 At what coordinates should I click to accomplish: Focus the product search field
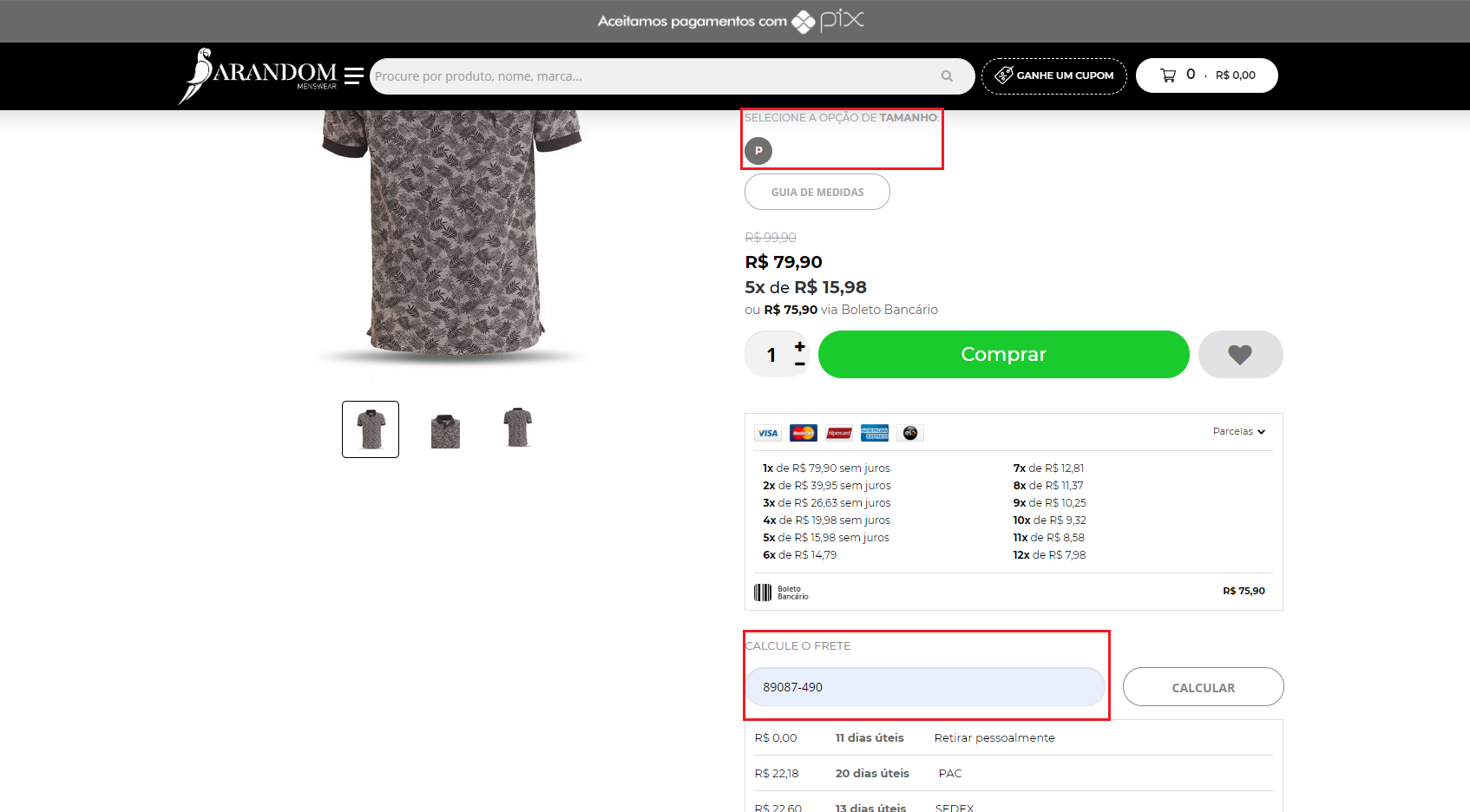651,76
